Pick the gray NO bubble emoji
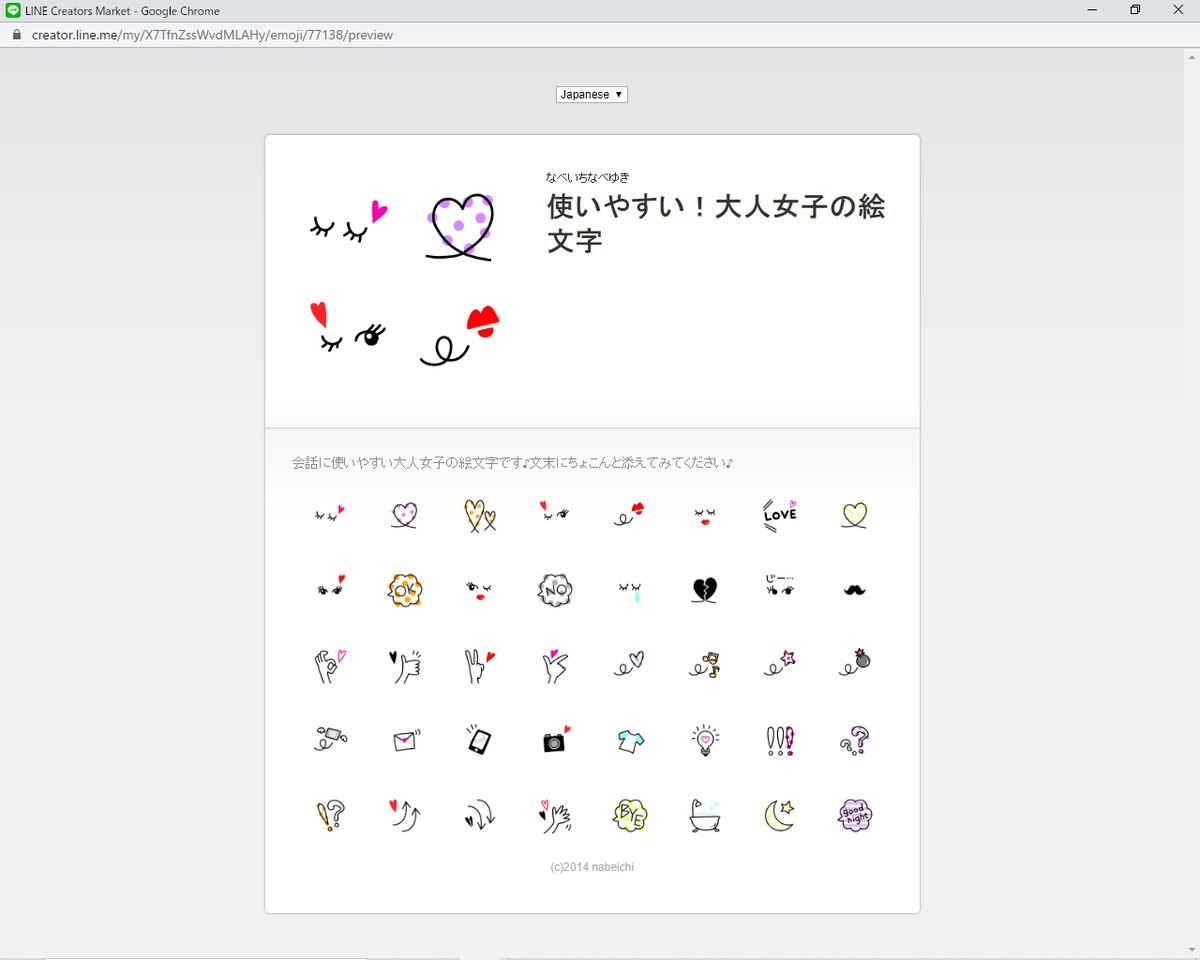This screenshot has height=960, width=1200. coord(554,590)
